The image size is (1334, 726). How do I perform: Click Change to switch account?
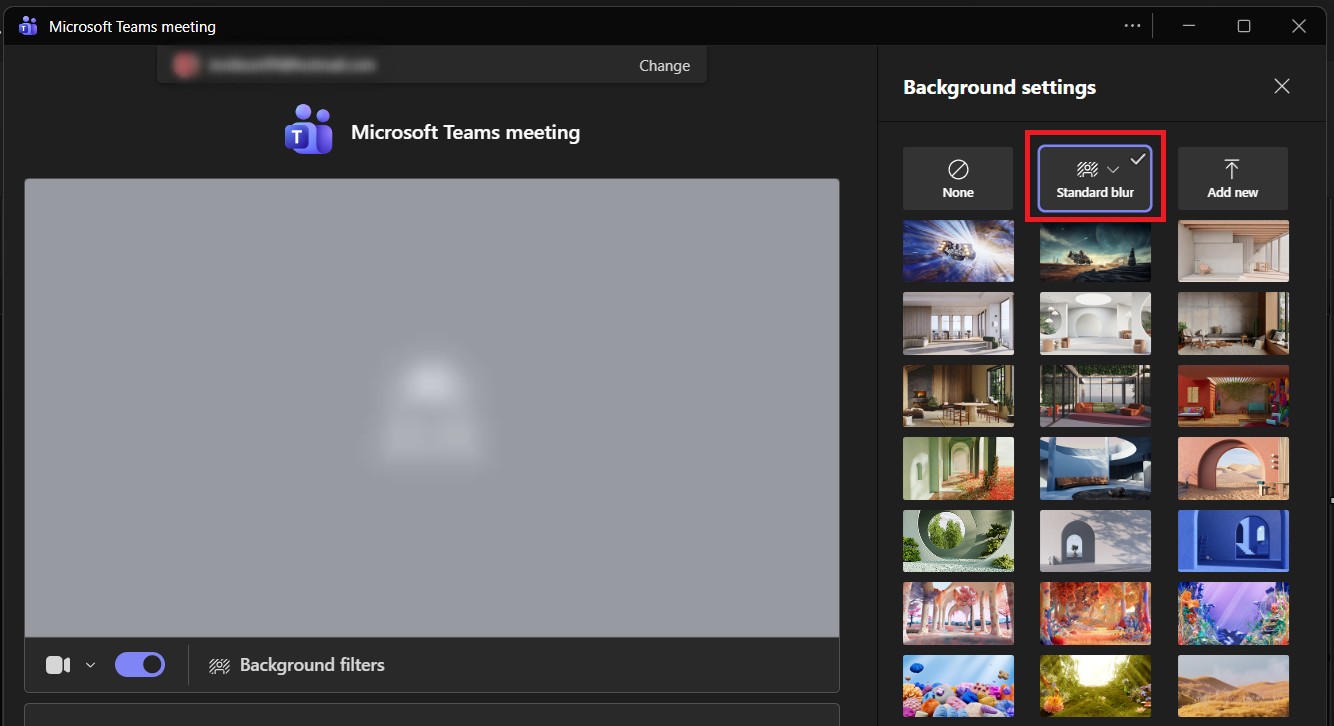664,66
